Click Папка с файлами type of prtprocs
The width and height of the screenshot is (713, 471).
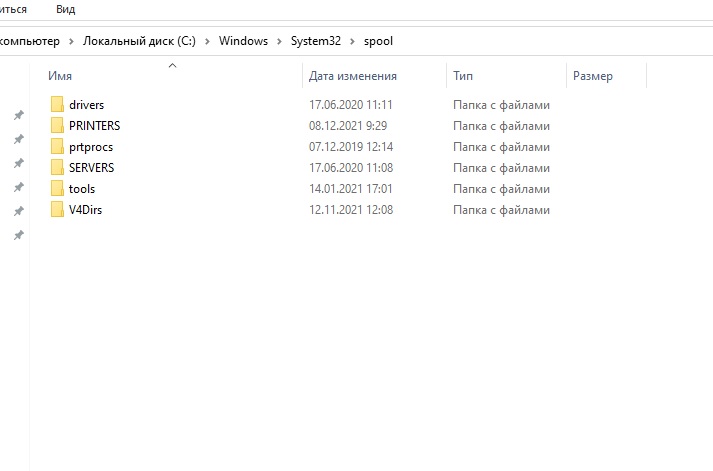pos(502,147)
